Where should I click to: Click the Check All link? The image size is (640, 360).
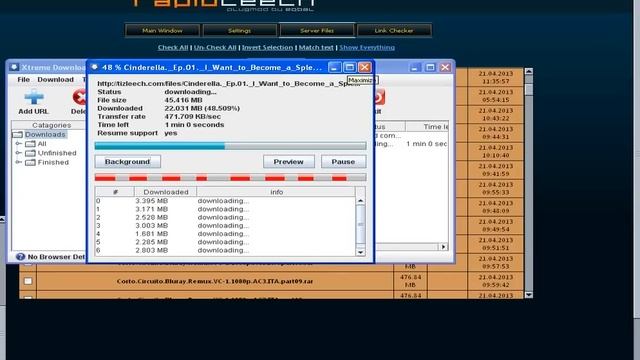173,47
